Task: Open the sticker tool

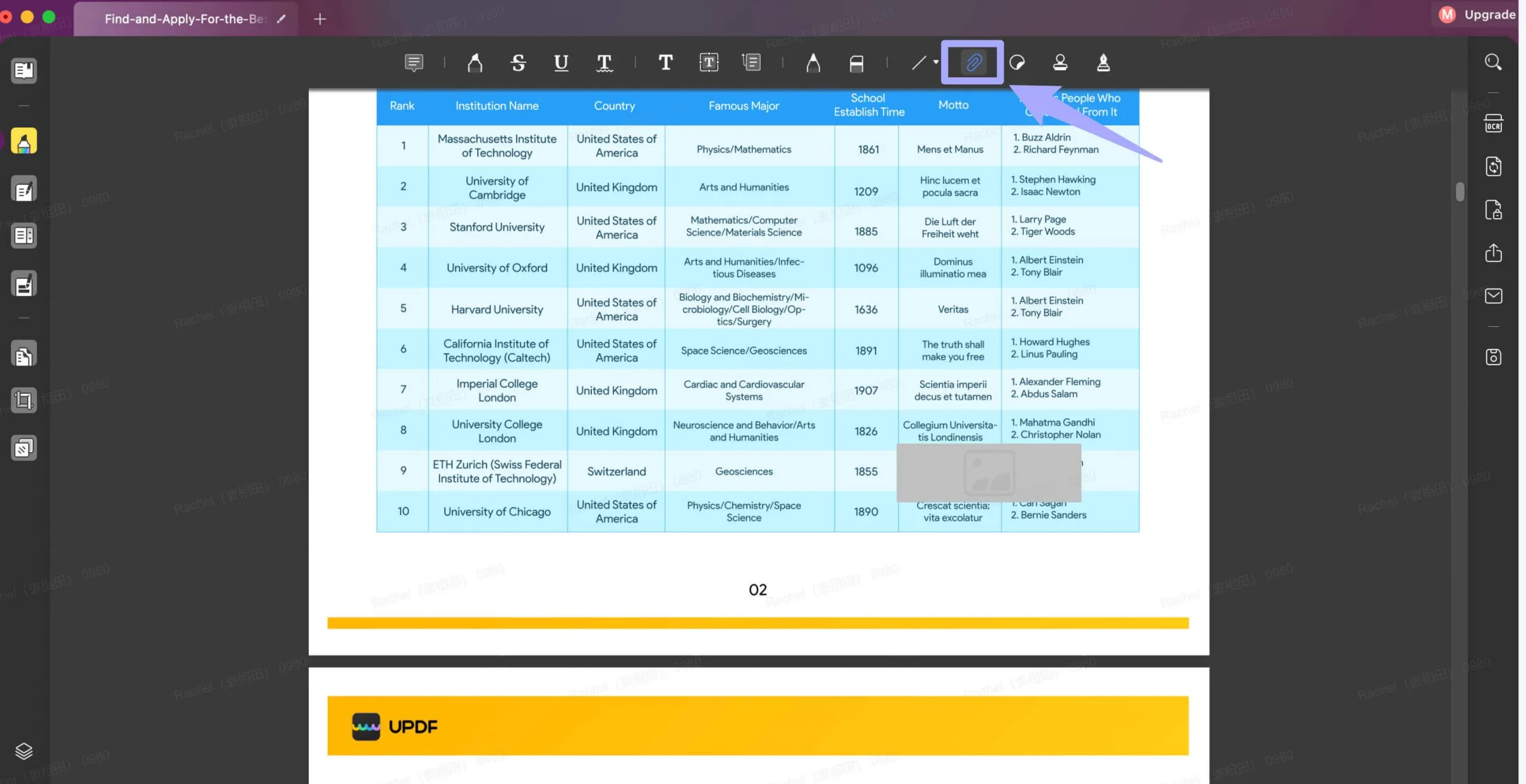Action: [1017, 63]
